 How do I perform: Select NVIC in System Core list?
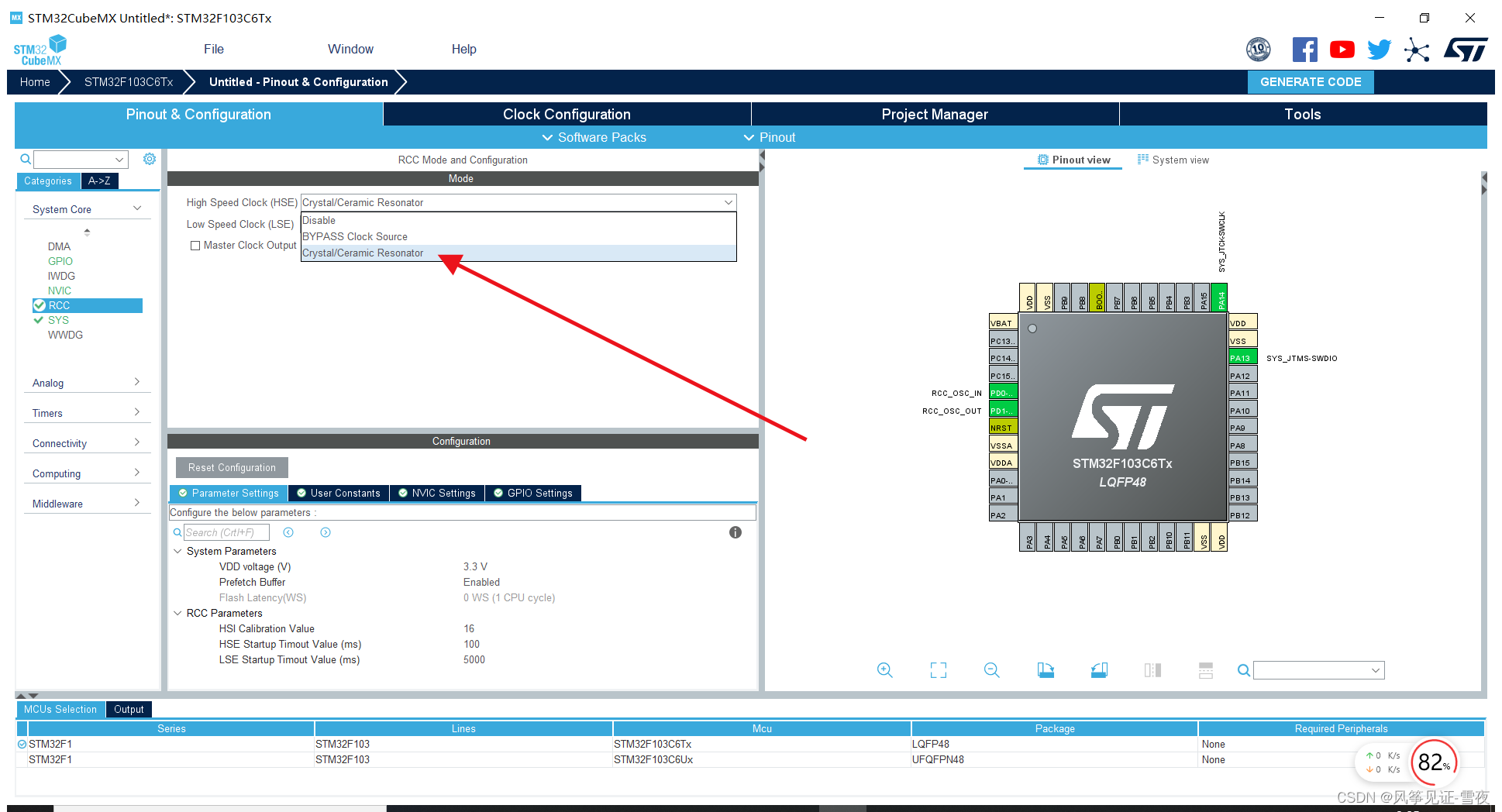pos(60,291)
